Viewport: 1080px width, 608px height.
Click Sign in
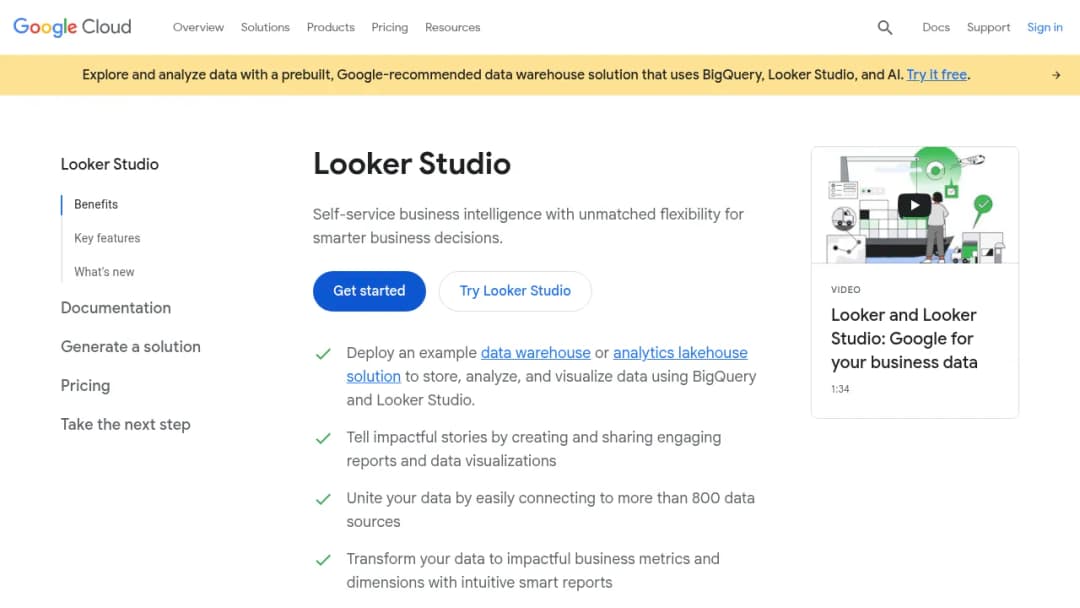pos(1045,28)
